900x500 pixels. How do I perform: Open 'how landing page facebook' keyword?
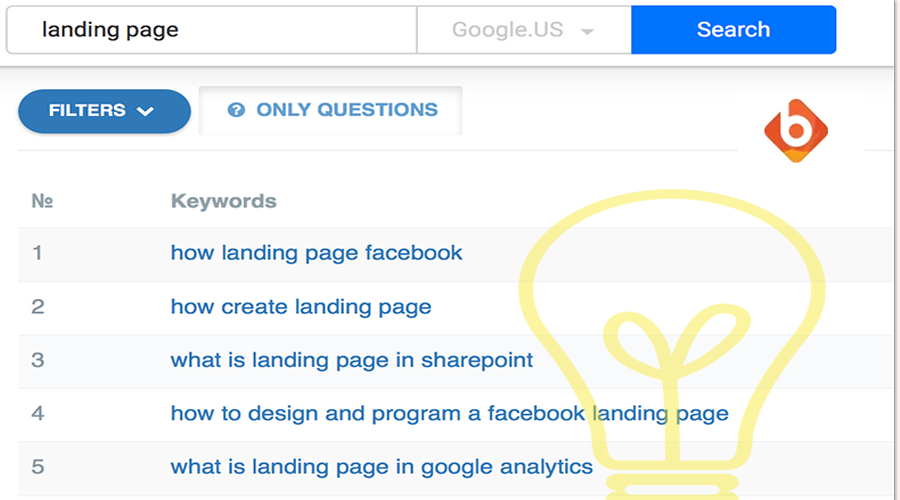(316, 253)
